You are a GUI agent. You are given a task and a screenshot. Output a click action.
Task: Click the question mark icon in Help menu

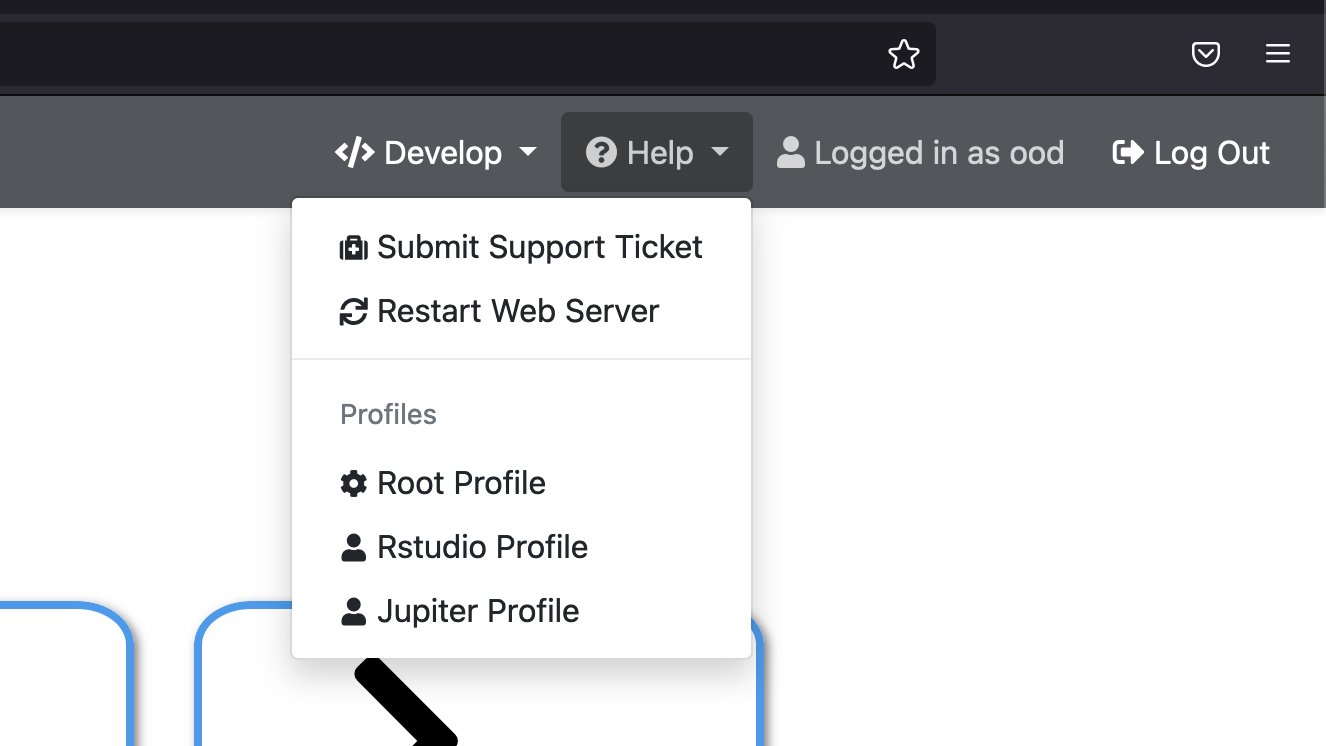pyautogui.click(x=600, y=152)
